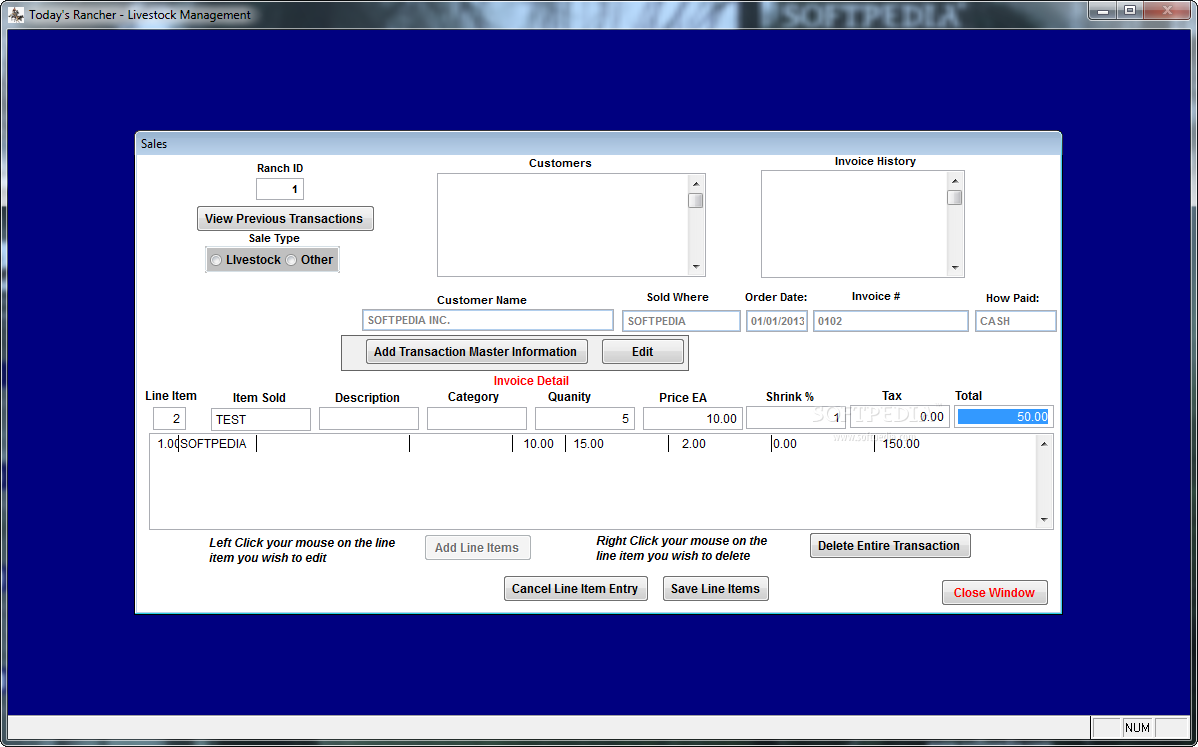Click Delete Entire Transaction button
The width and height of the screenshot is (1198, 747).
pos(890,545)
